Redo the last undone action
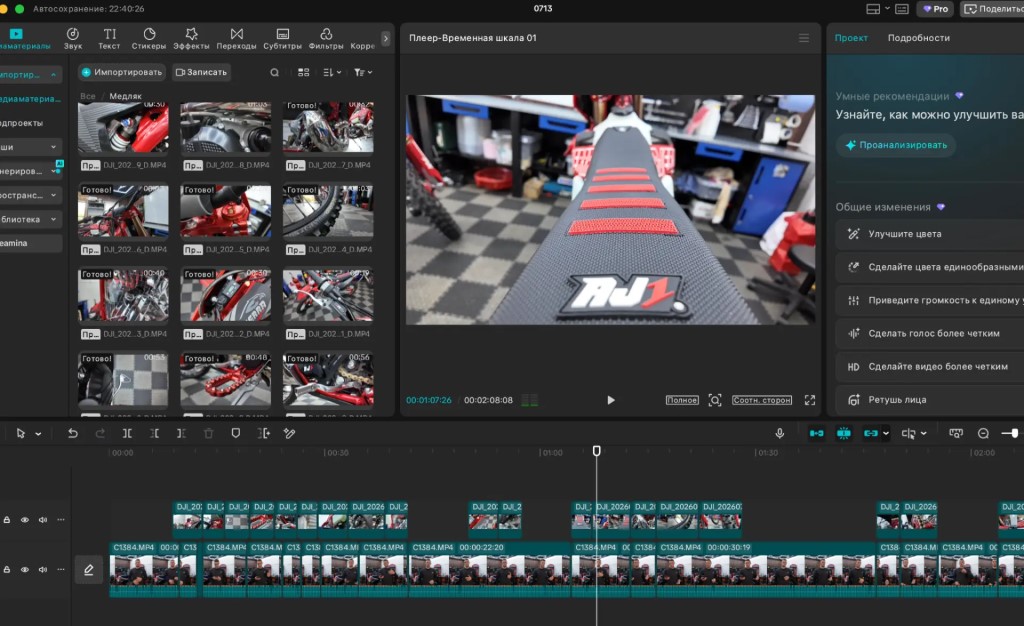This screenshot has height=626, width=1024. click(x=100, y=433)
